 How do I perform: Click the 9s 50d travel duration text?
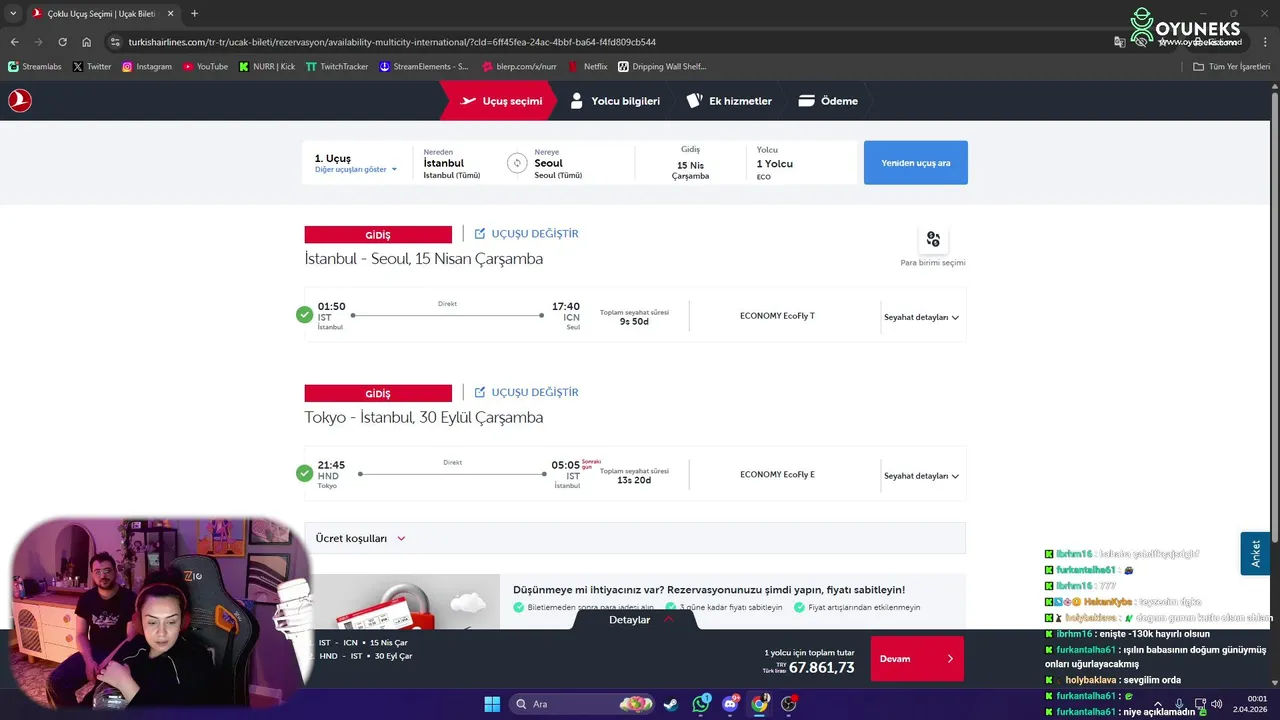[634, 322]
